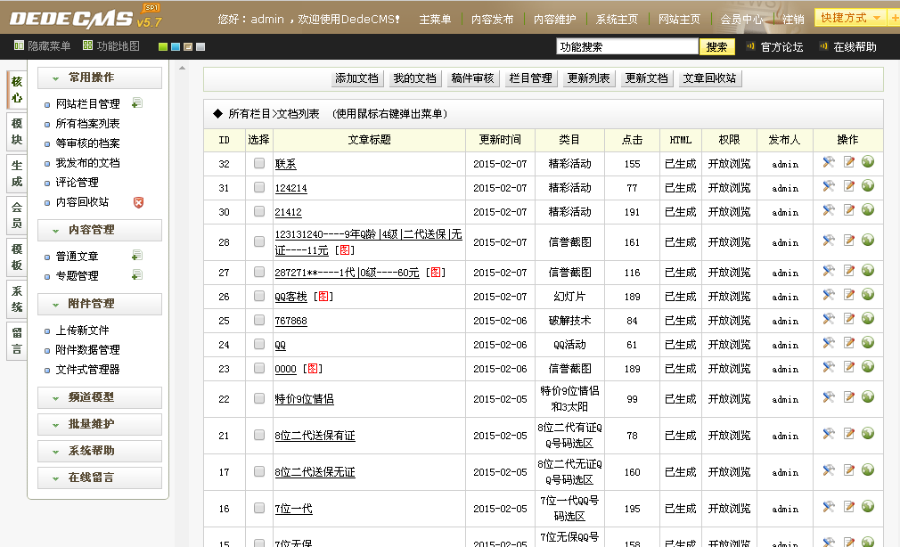
Task: Select checkbox for article 21412
Action: pyautogui.click(x=259, y=211)
